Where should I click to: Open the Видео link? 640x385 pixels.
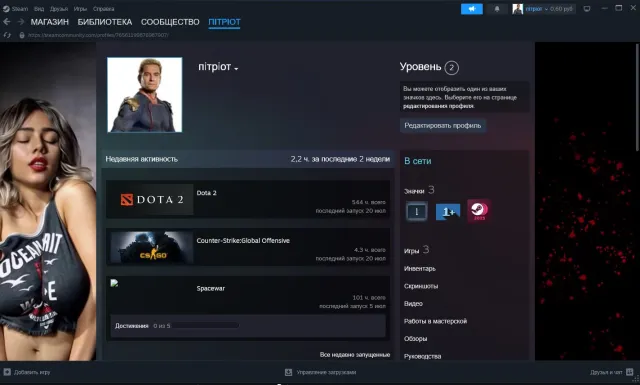click(413, 304)
